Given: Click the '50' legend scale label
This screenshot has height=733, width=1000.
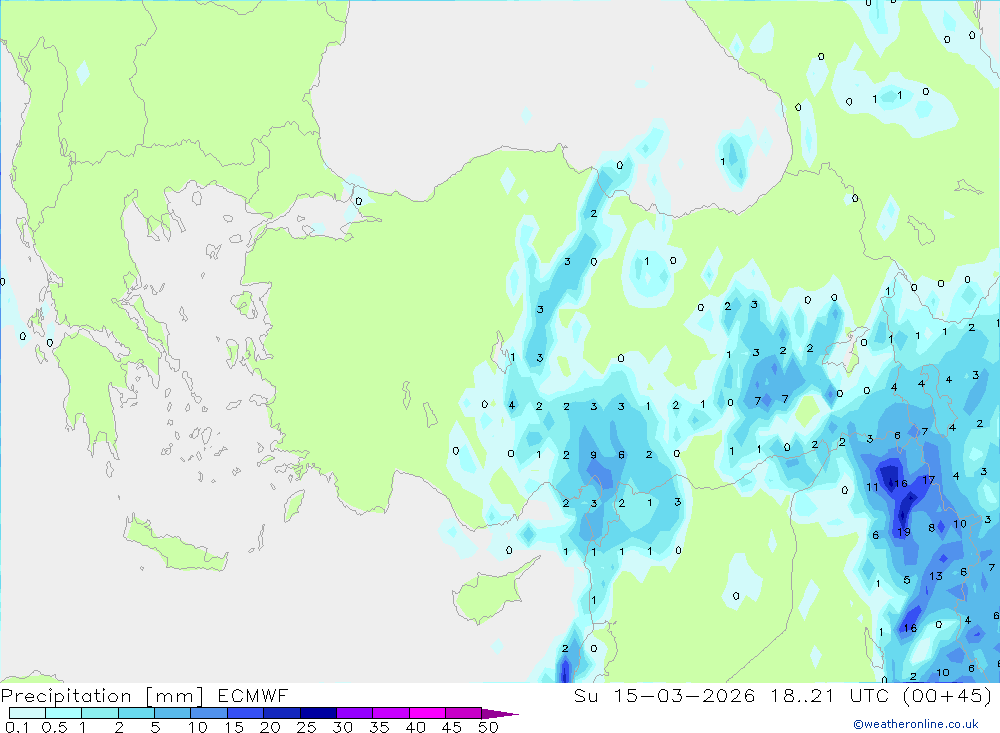Looking at the screenshot, I should [x=488, y=727].
